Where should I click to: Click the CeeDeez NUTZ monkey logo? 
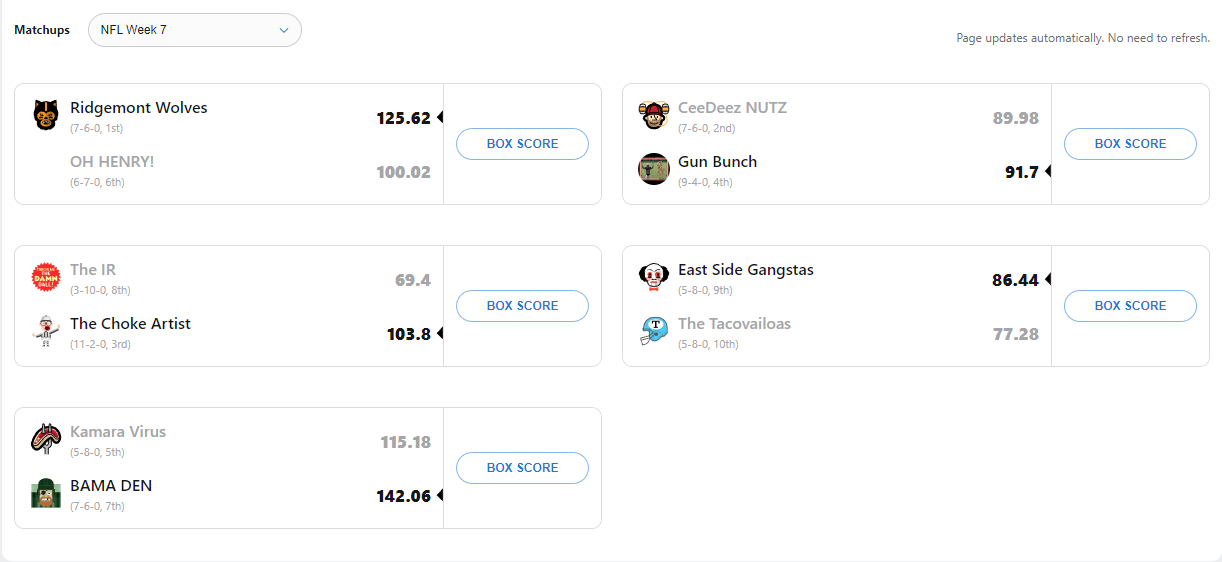coord(653,115)
